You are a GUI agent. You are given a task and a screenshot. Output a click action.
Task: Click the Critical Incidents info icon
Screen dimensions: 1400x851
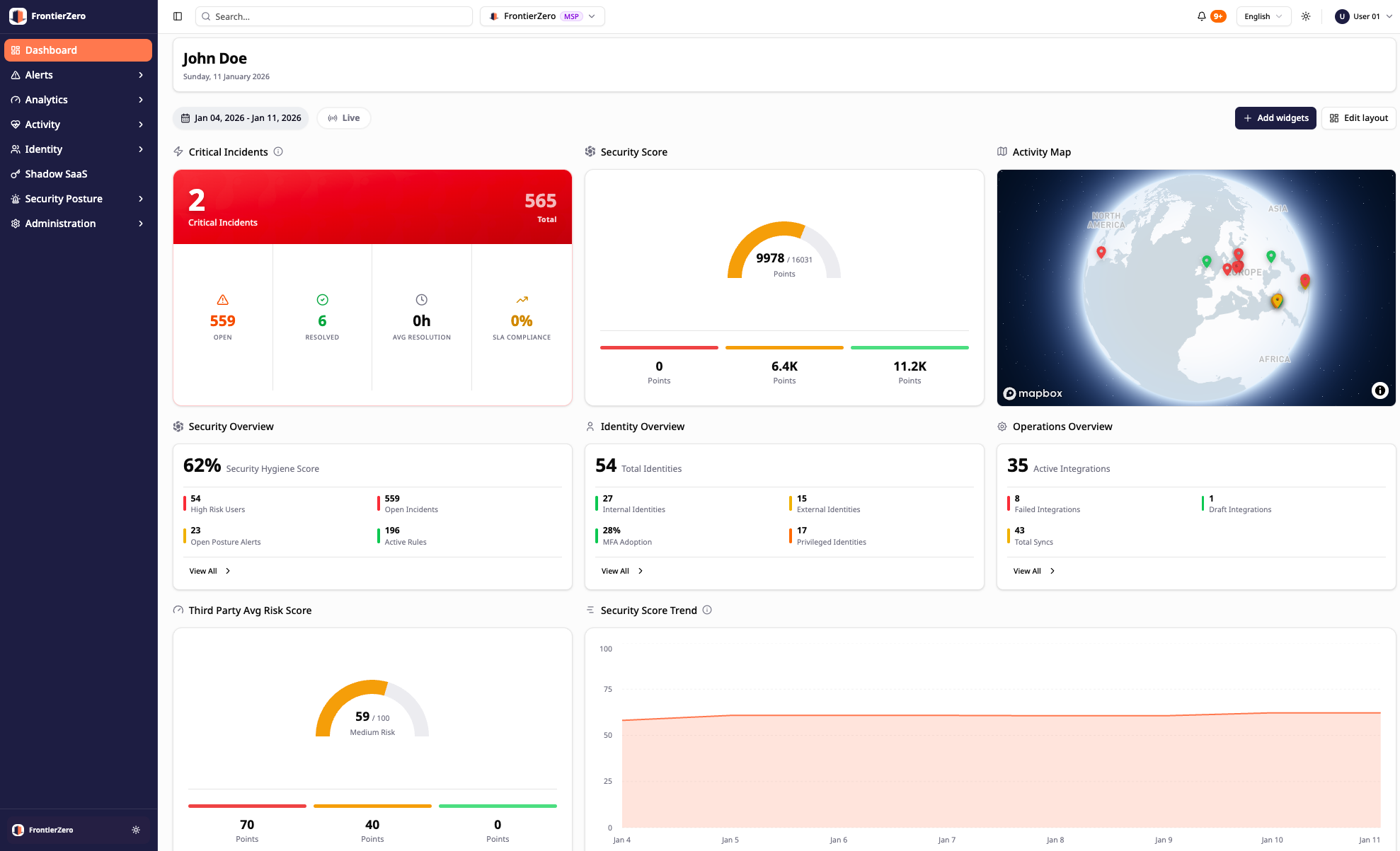[278, 151]
